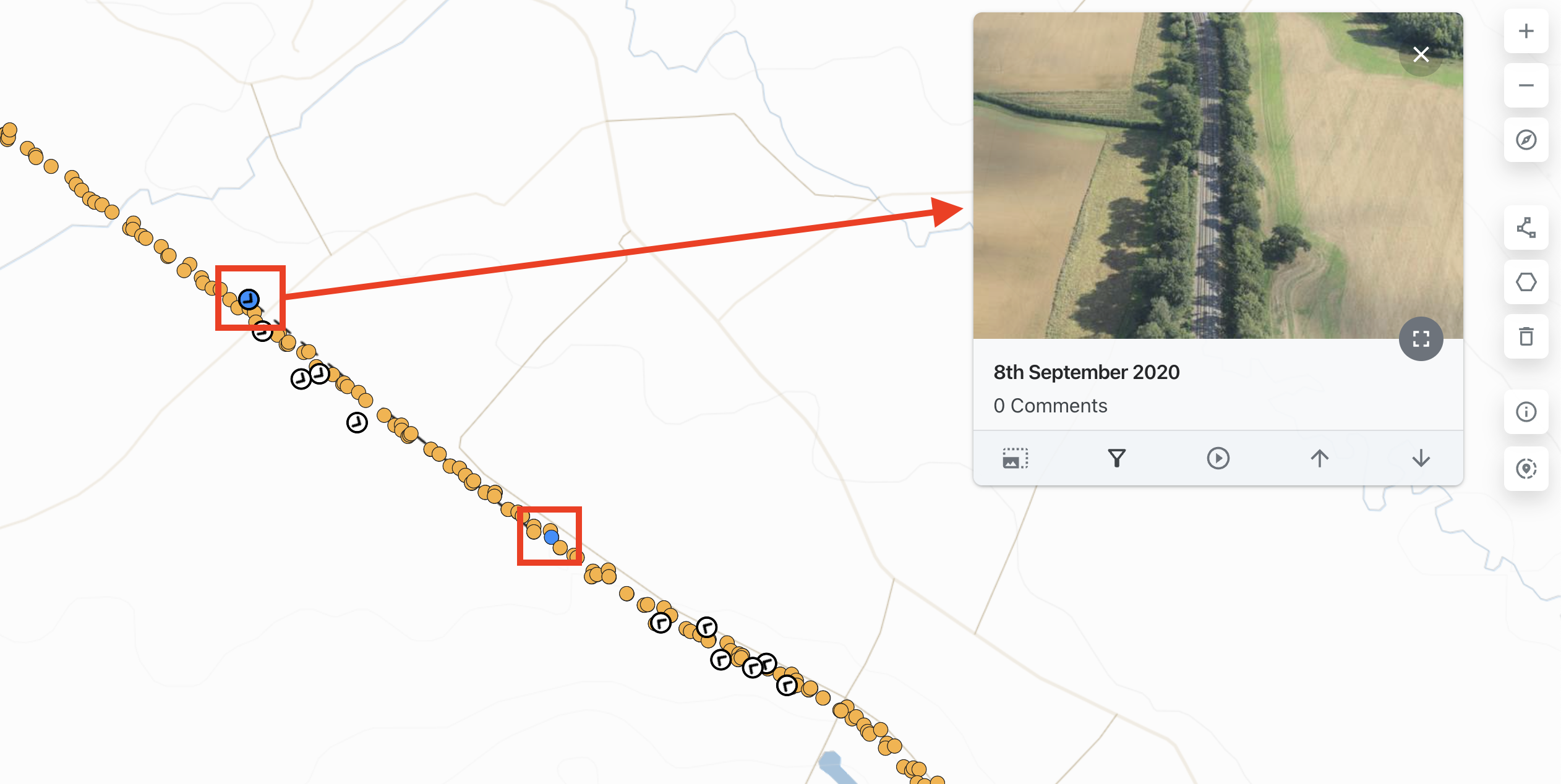The height and width of the screenshot is (784, 1561).
Task: Click the trash delete icon
Action: click(1526, 336)
